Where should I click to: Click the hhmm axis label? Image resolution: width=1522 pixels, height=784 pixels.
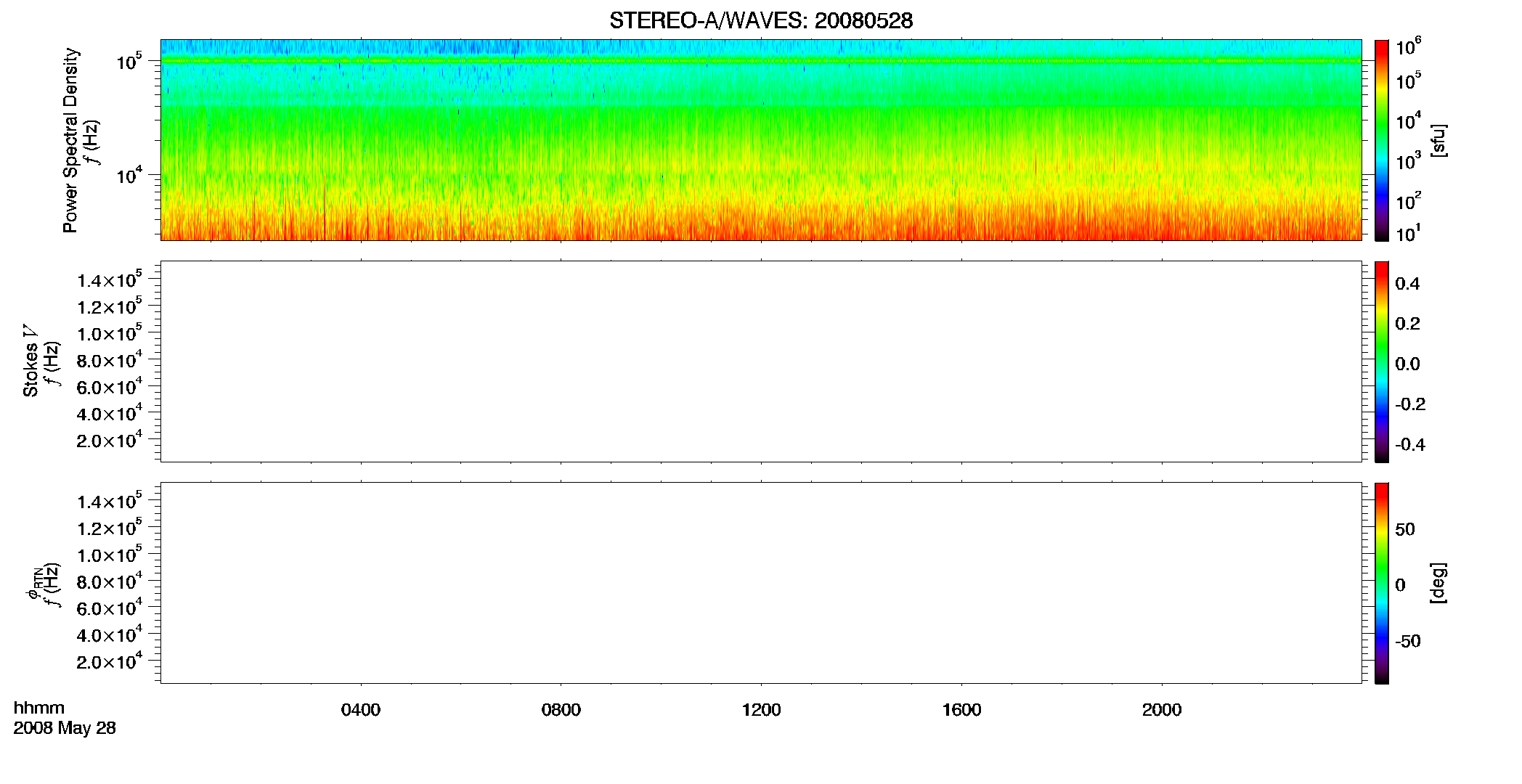pyautogui.click(x=39, y=708)
